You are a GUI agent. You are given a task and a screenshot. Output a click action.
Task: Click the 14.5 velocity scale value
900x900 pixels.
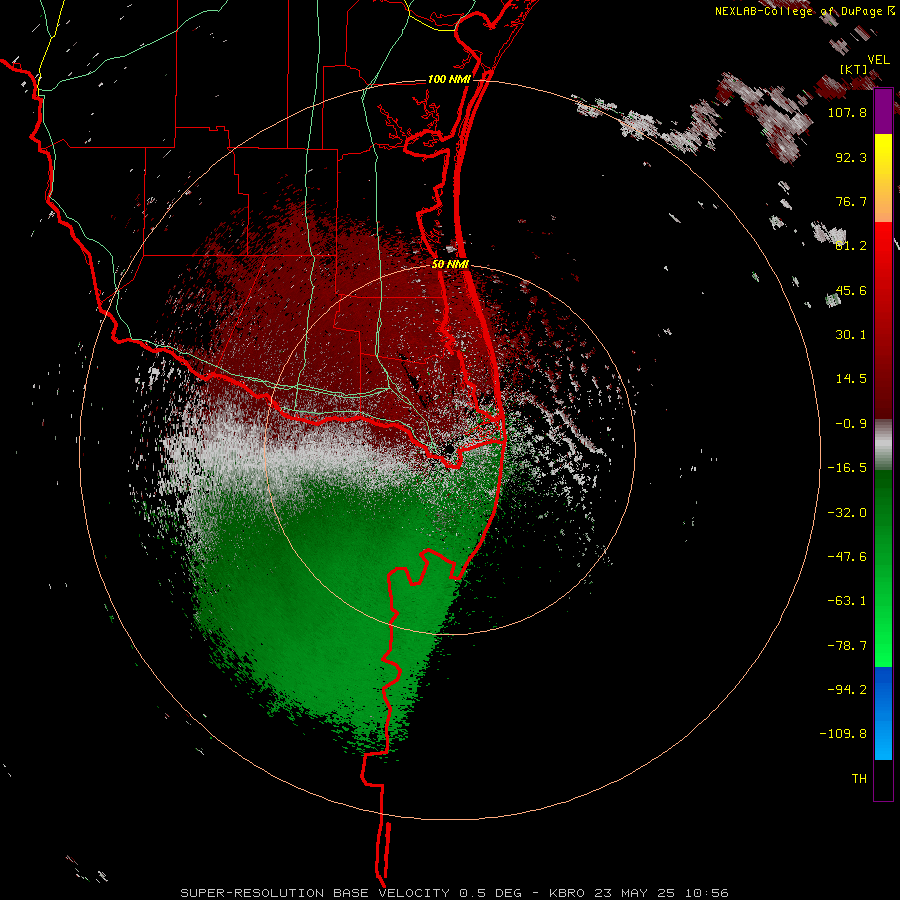coord(851,379)
